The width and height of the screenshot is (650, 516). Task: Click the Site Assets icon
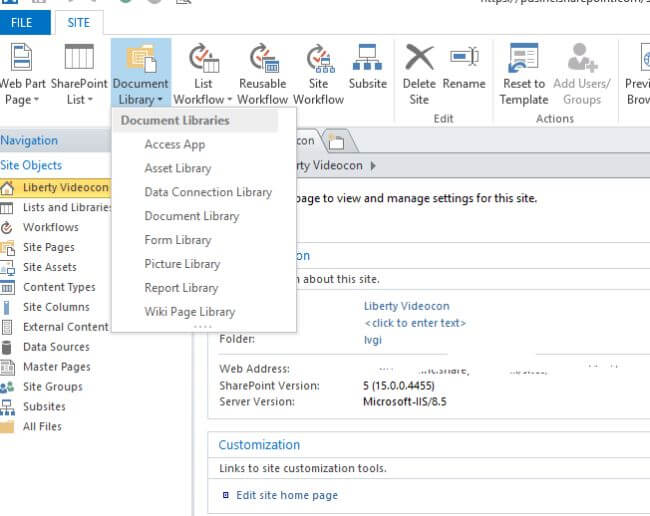(x=7, y=268)
